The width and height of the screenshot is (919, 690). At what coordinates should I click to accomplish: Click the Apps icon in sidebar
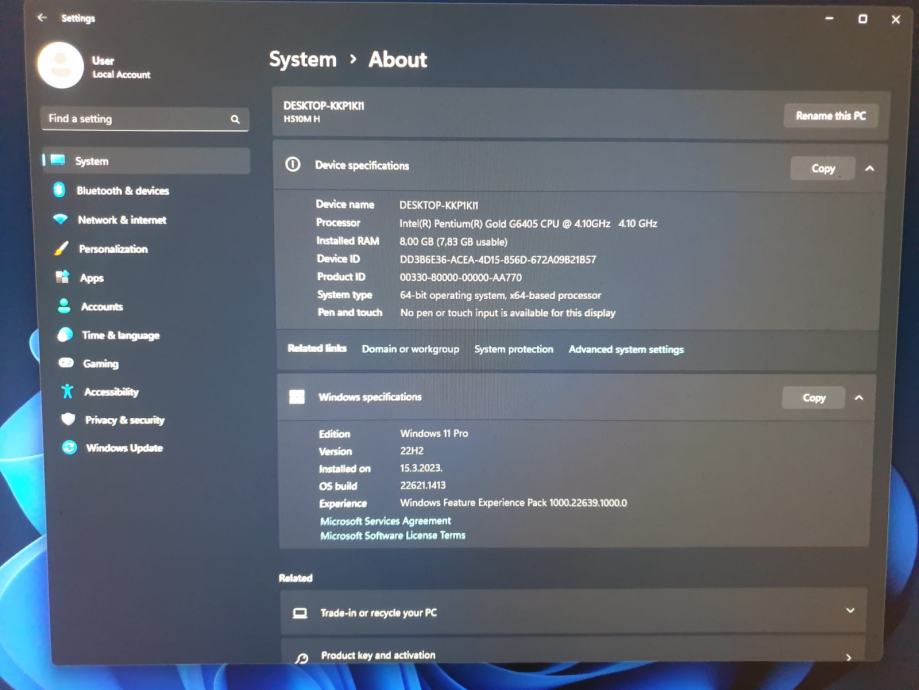tap(63, 277)
